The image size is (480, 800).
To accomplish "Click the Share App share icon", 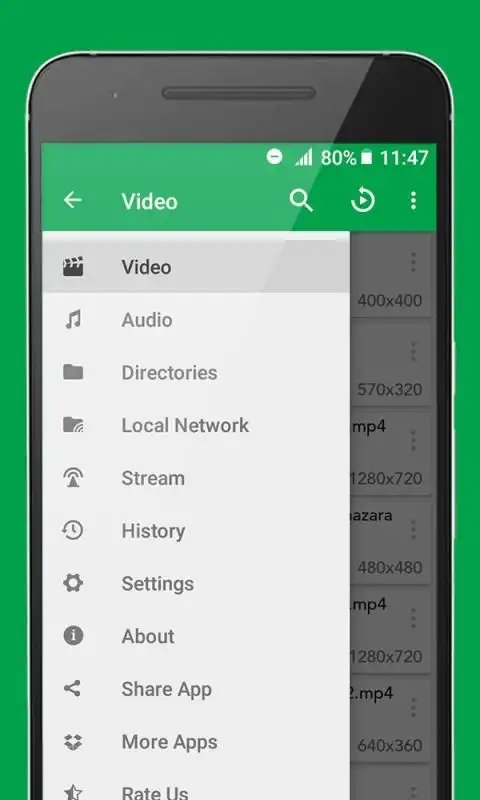I will point(72,688).
